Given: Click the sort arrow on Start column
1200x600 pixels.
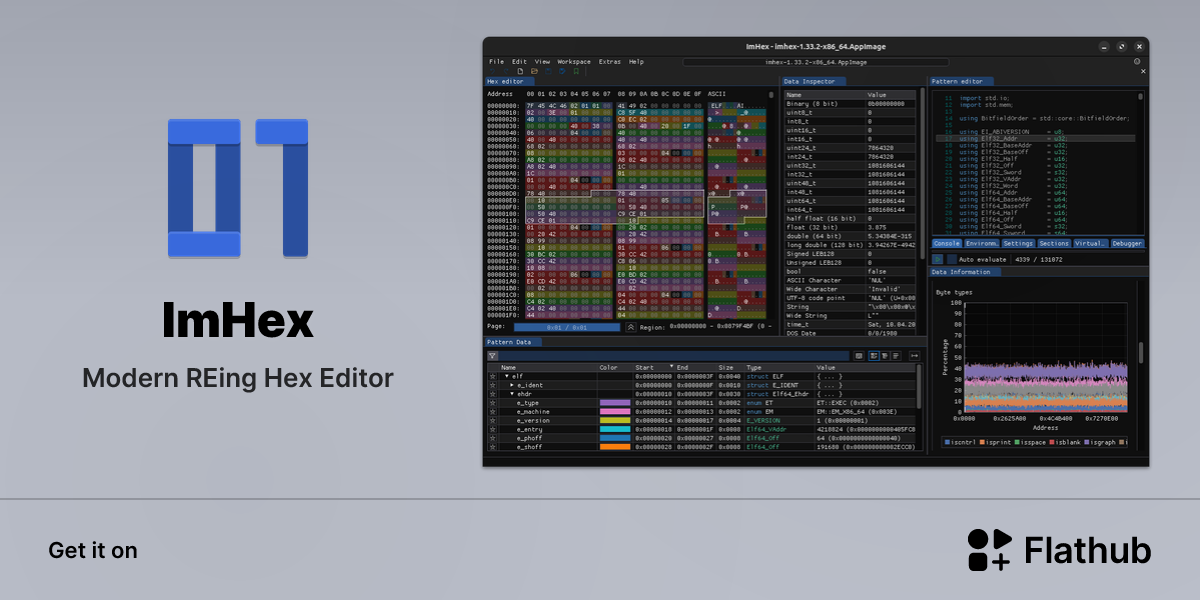Looking at the screenshot, I should click(x=672, y=366).
